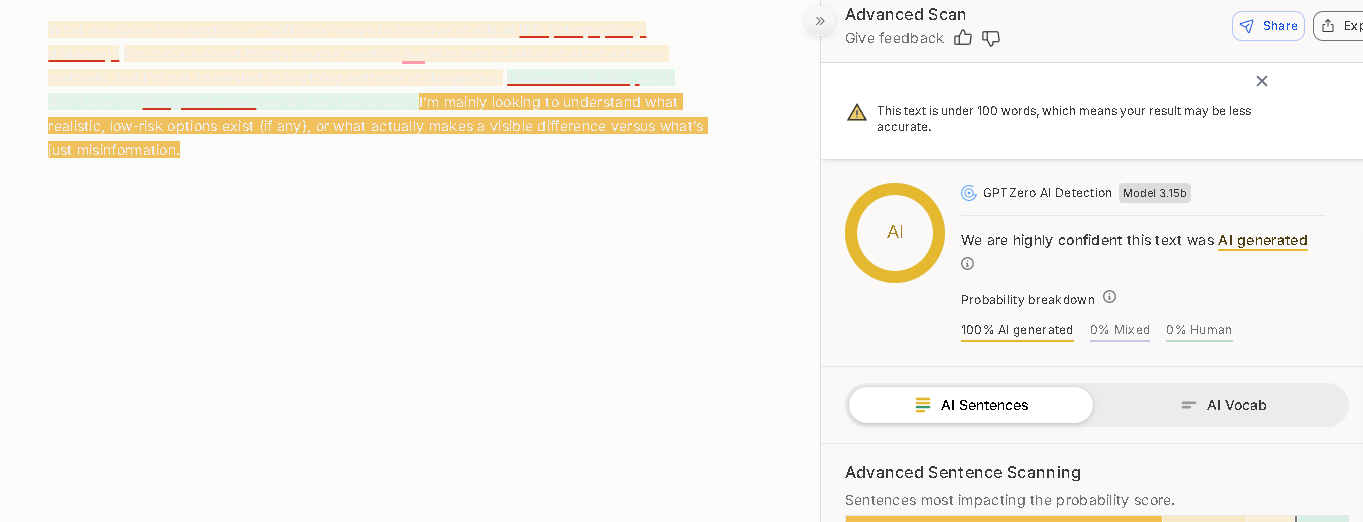Select the 0% Mixed breakdown
The height and width of the screenshot is (522, 1363).
[x=1120, y=330]
